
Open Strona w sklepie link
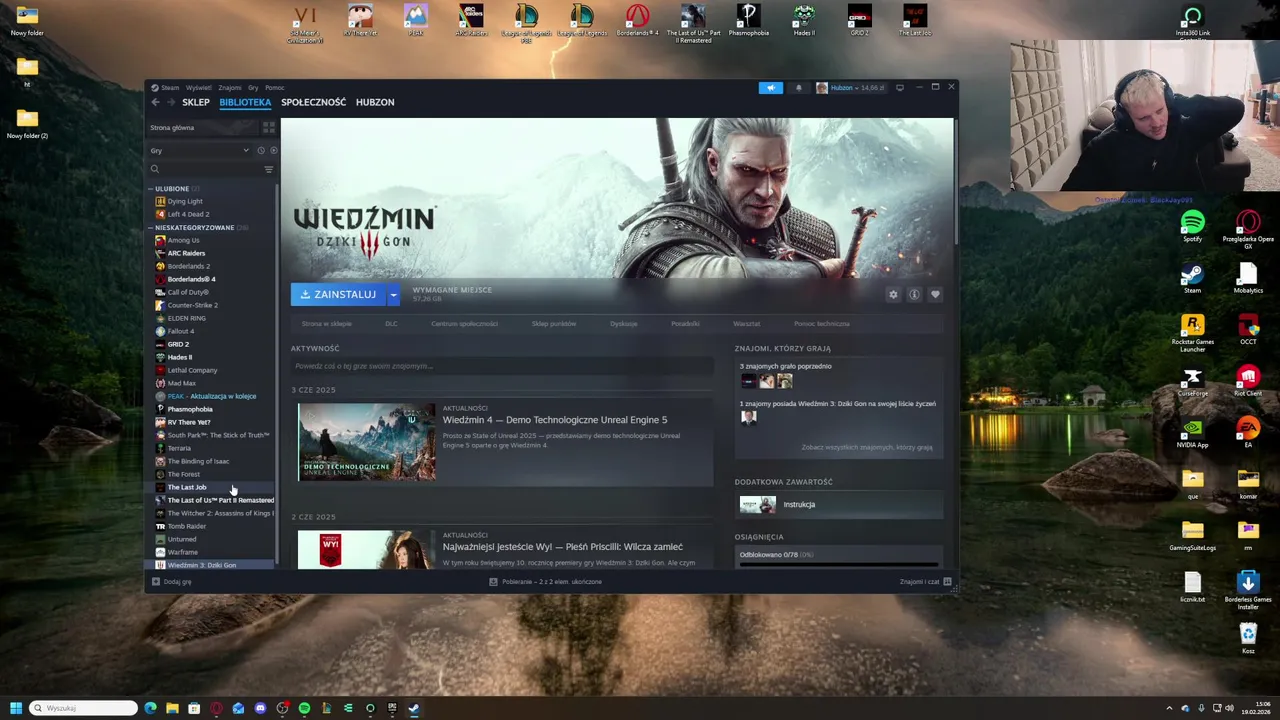[327, 324]
